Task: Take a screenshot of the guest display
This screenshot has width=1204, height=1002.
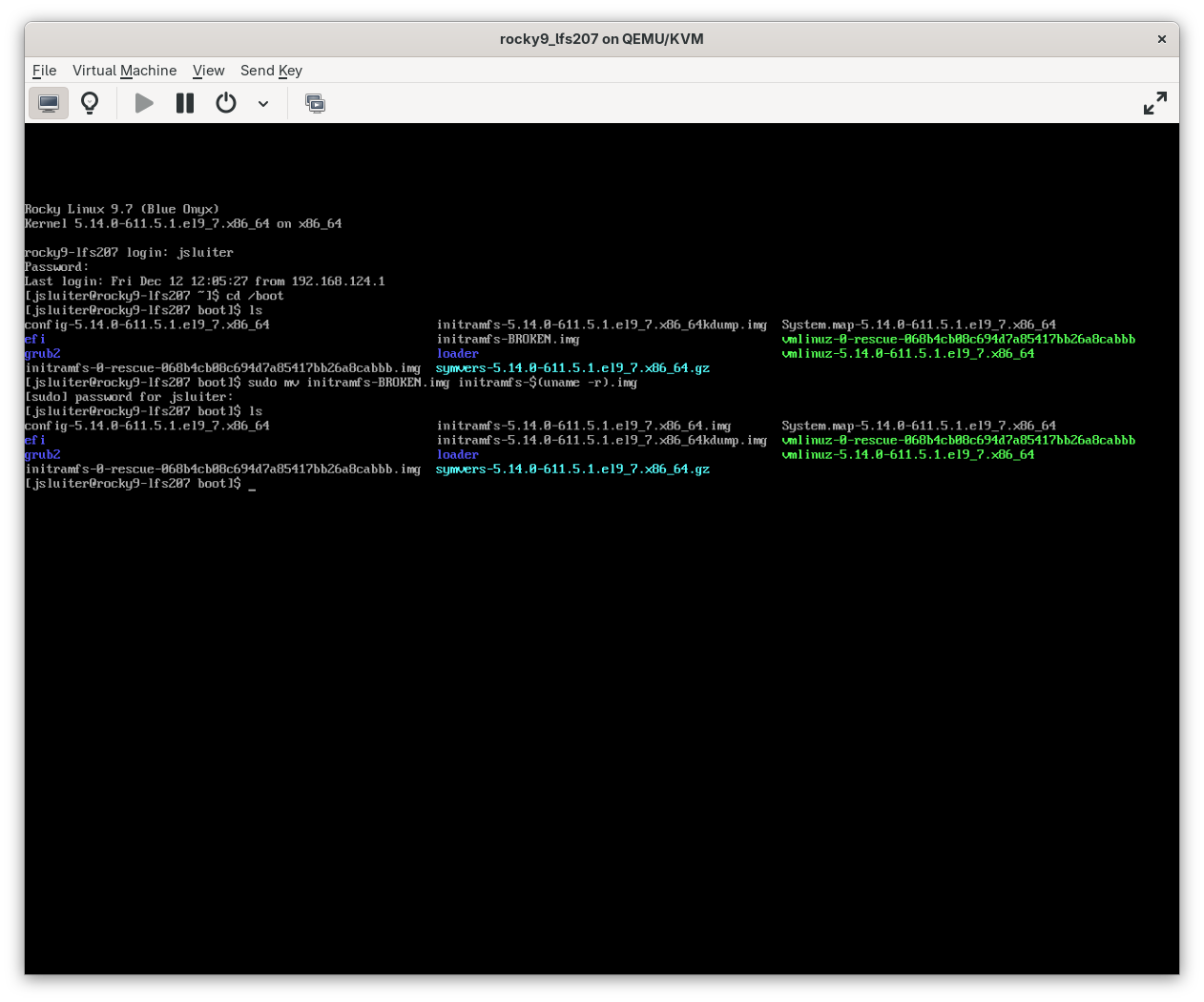Action: pos(315,102)
